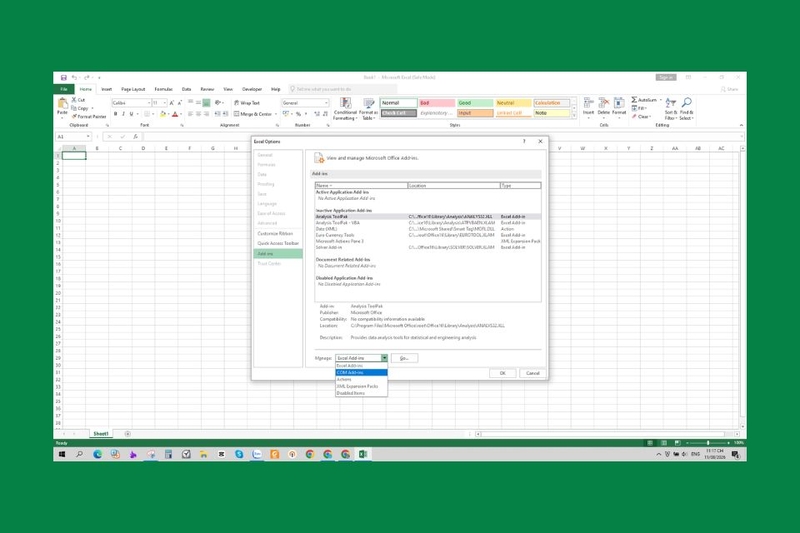800x533 pixels.
Task: Click the Cut scissors icon
Action: [x=74, y=100]
